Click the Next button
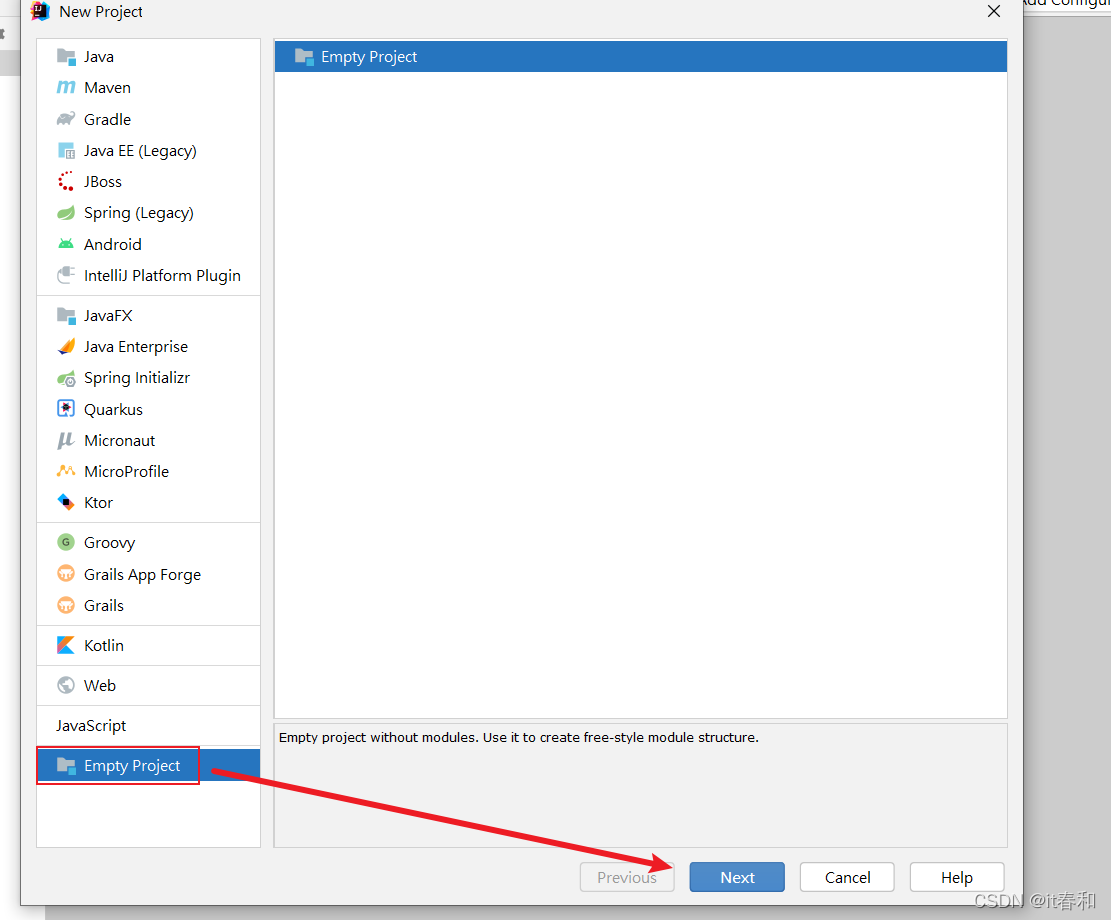 737,877
